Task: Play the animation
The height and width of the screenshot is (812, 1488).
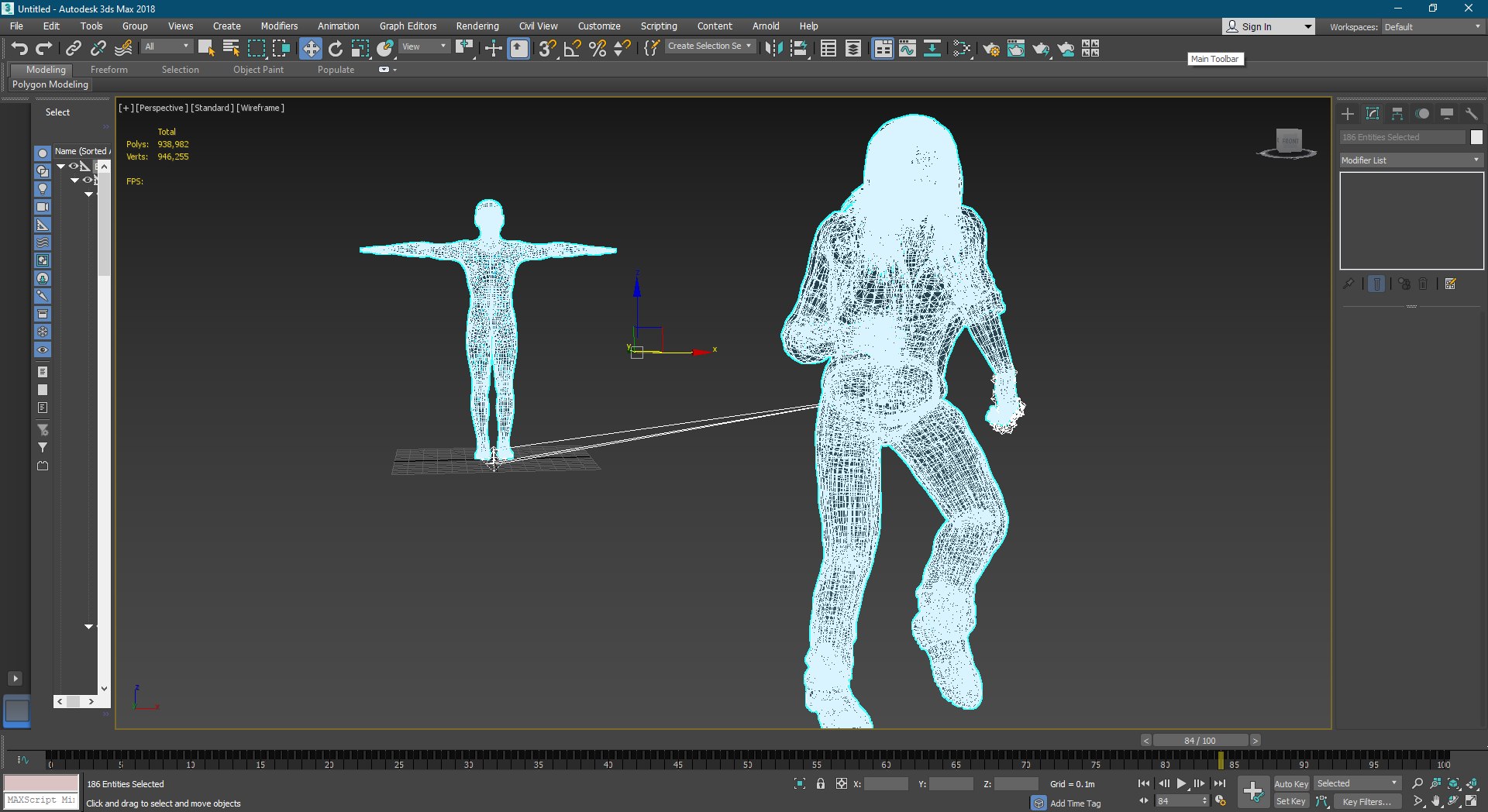Action: [x=1181, y=783]
